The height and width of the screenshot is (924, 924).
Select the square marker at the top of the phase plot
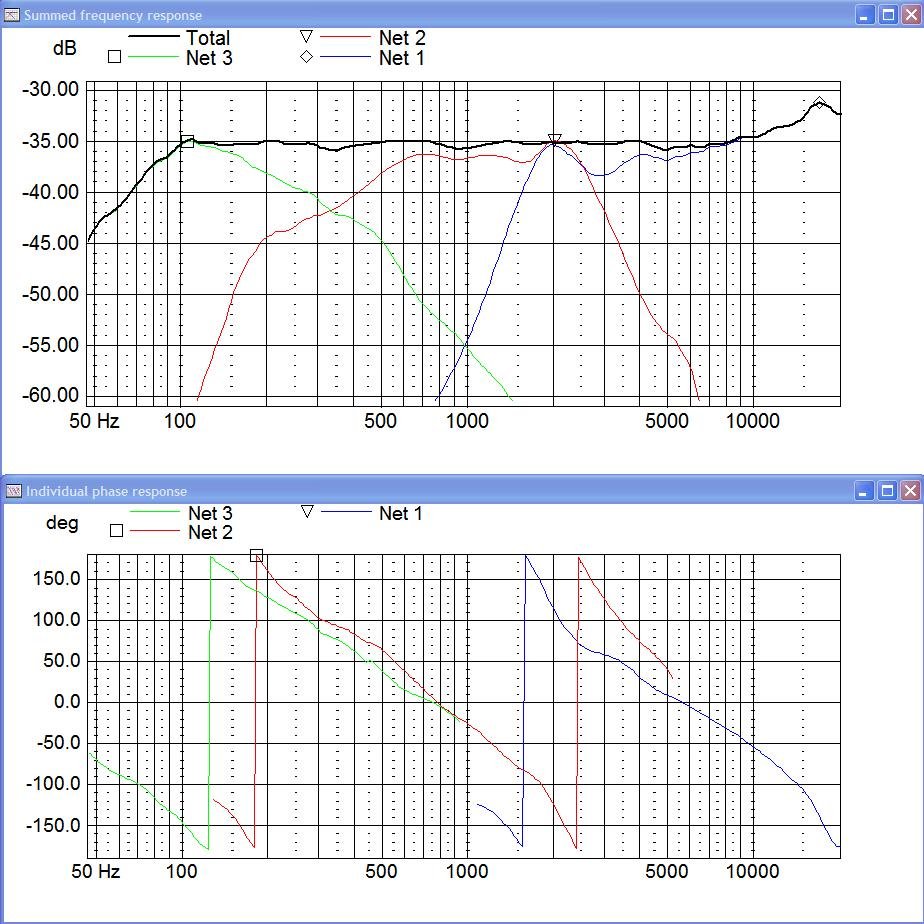[257, 556]
